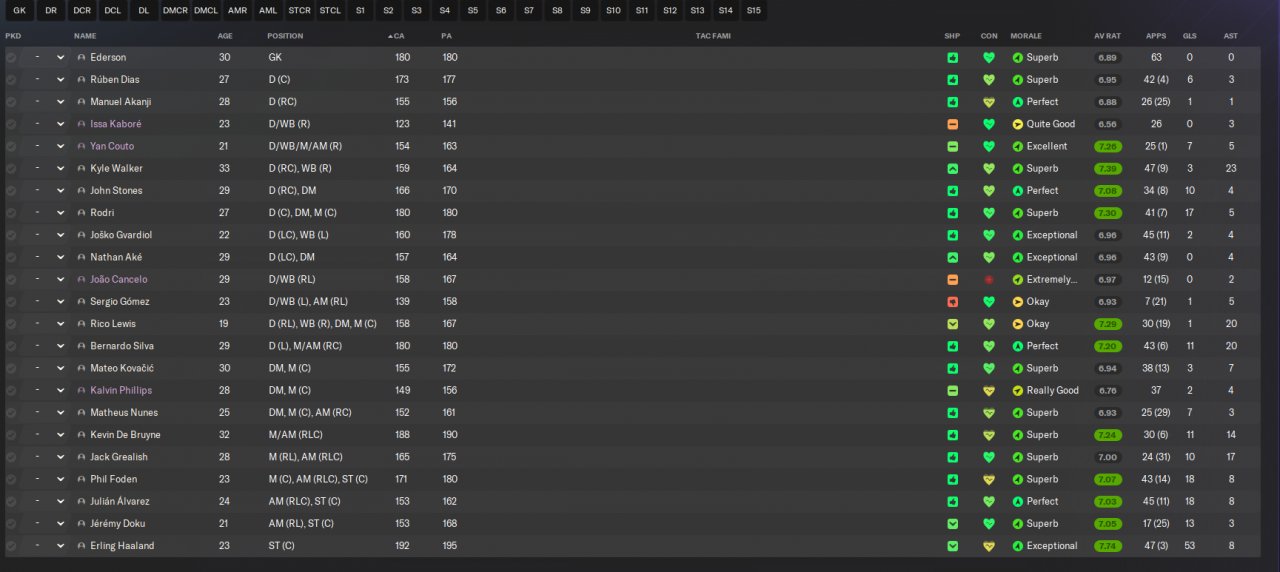Click Issa Kaboré's 6.56 rating pill
The width and height of the screenshot is (1280, 572).
pos(1107,124)
